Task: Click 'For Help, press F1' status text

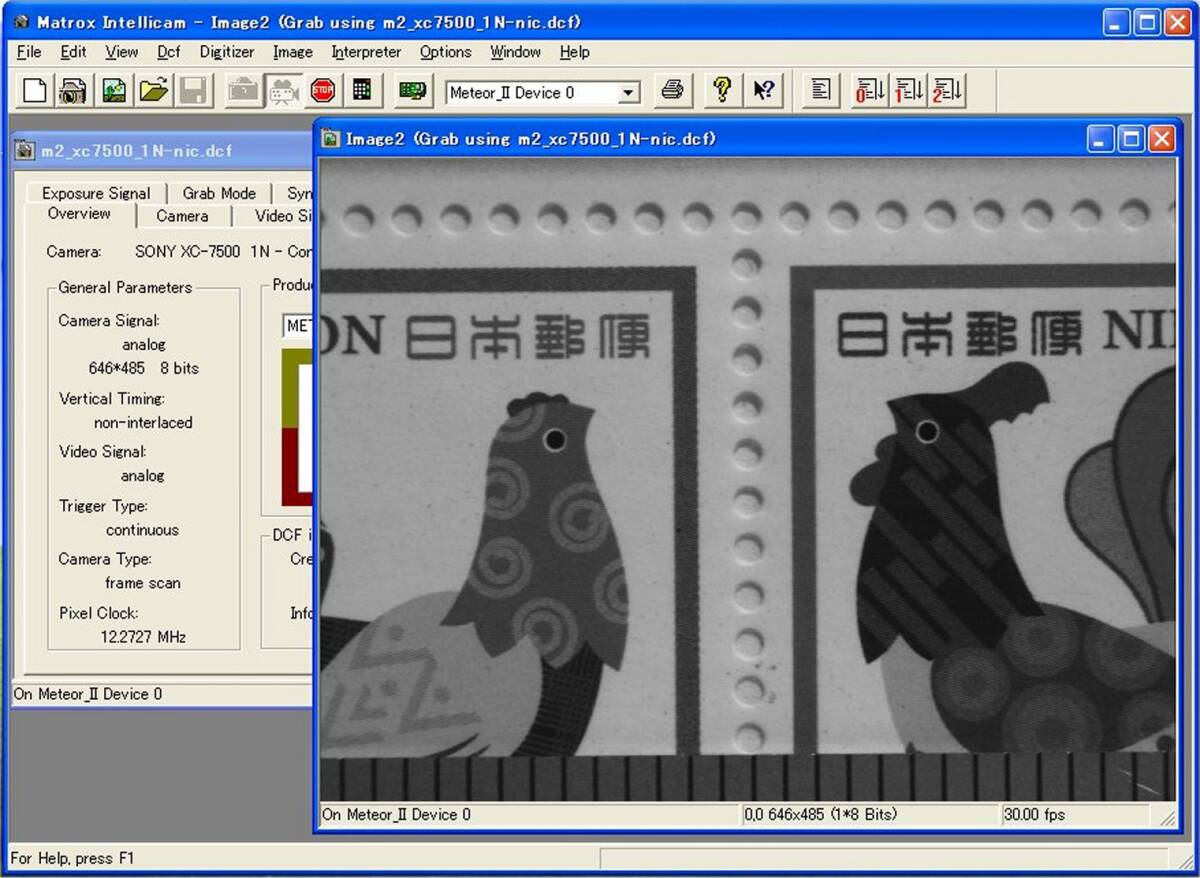Action: (x=72, y=858)
